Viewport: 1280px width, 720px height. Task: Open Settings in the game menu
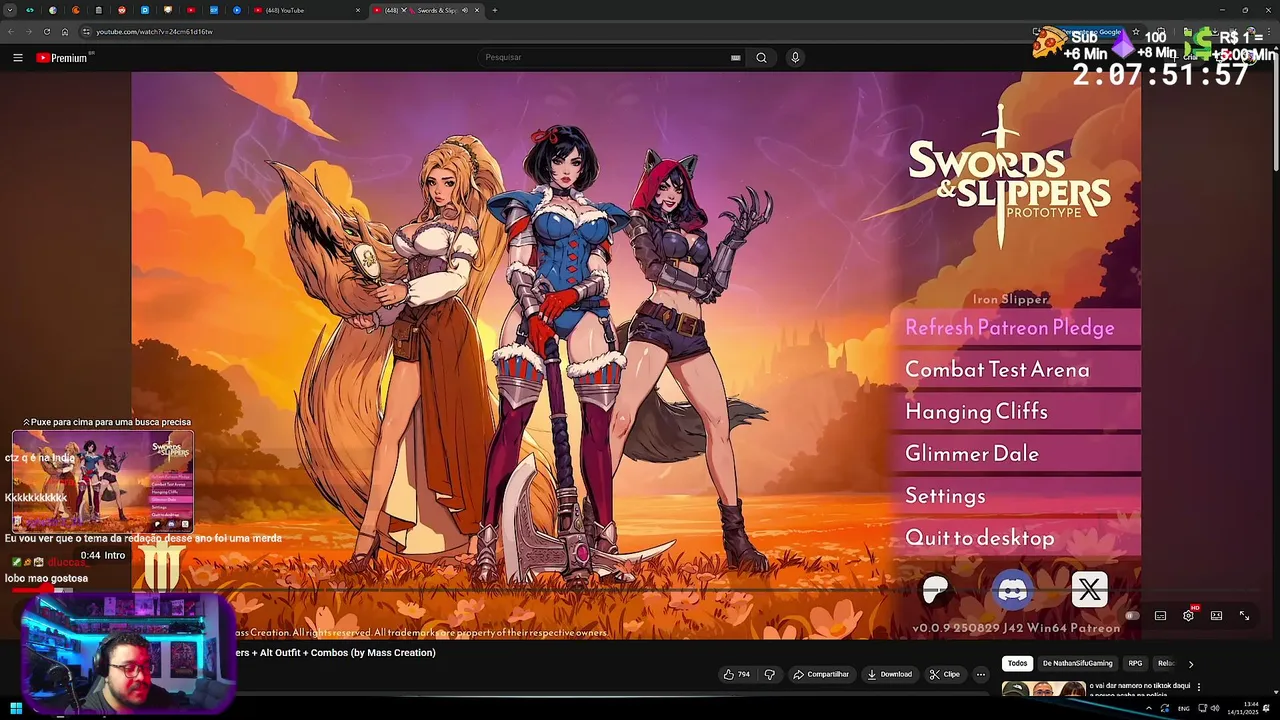pyautogui.click(x=1015, y=496)
